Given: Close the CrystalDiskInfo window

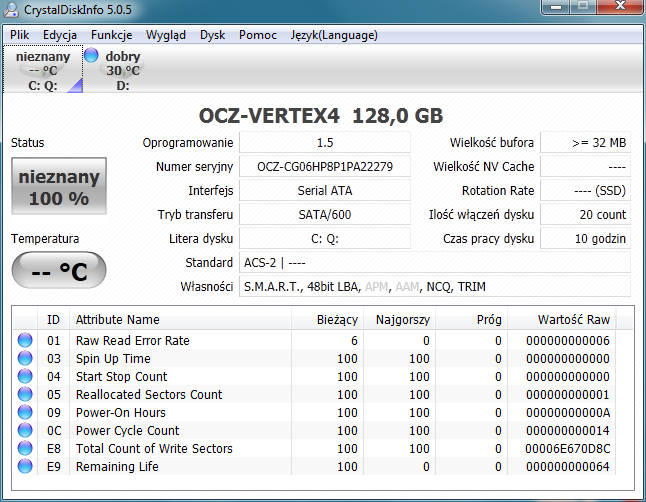Looking at the screenshot, I should tap(620, 7).
